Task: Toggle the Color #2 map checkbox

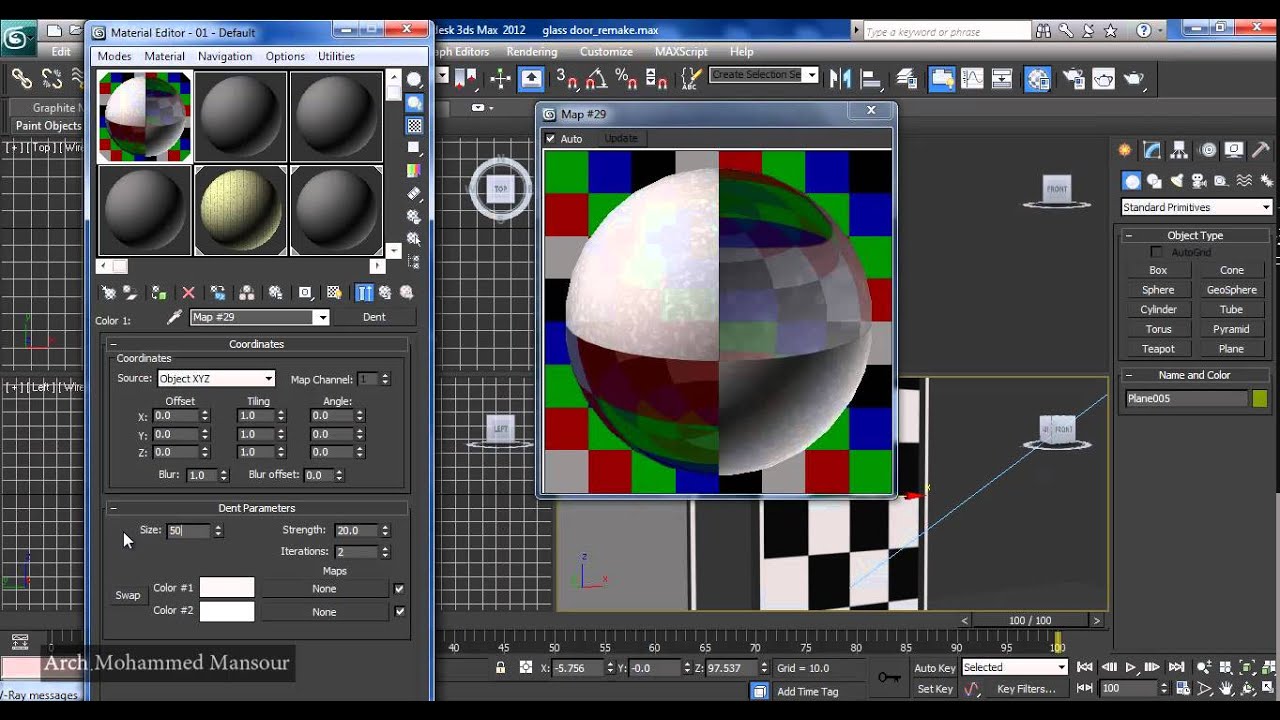Action: [x=400, y=611]
